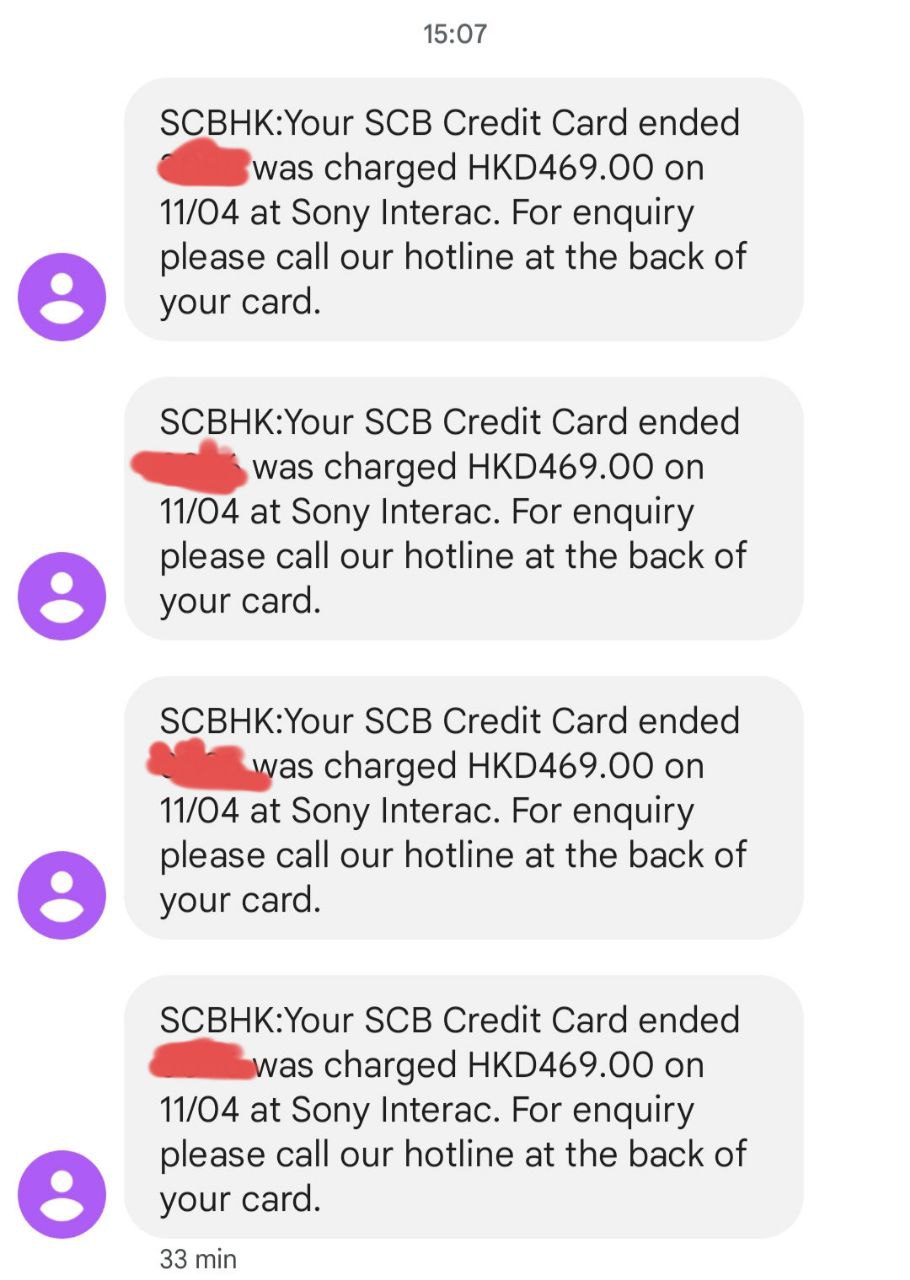
Task: Click the 15:07 timestamp header
Action: 455,34
